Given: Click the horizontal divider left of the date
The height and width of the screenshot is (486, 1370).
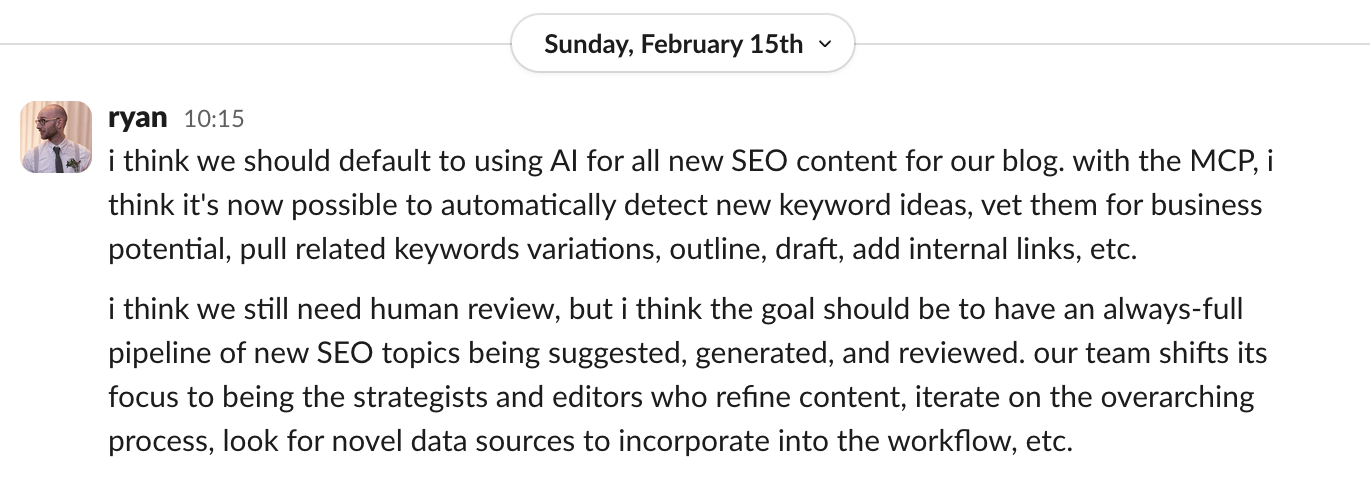Looking at the screenshot, I should (x=250, y=45).
